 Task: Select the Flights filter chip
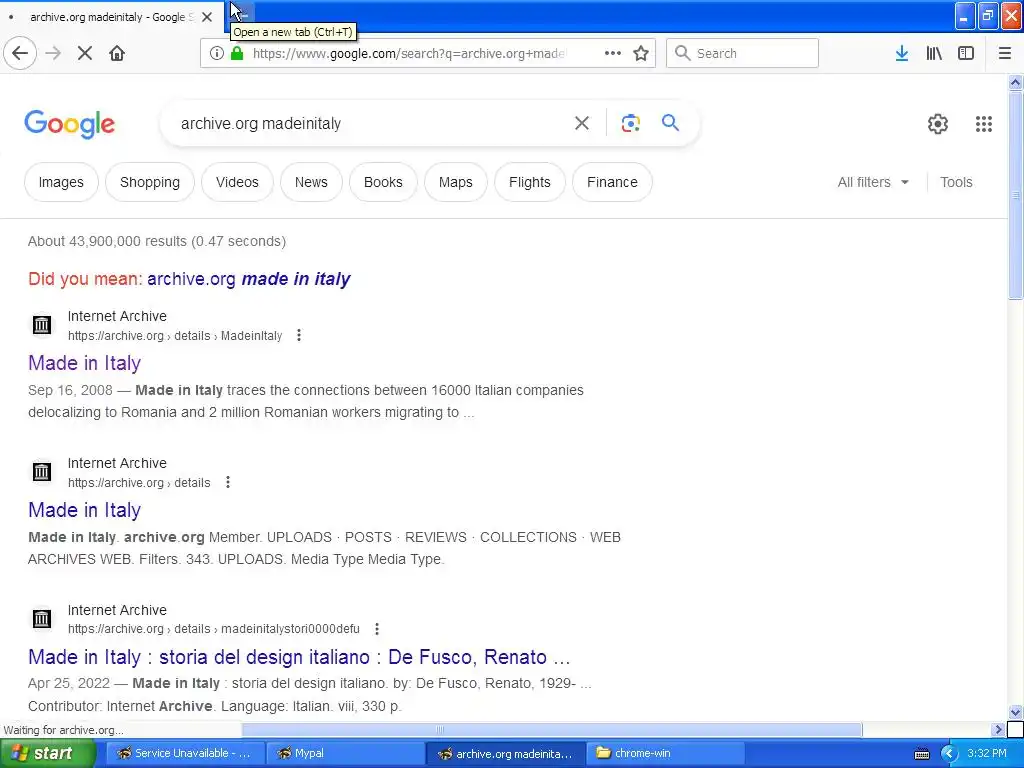(530, 182)
